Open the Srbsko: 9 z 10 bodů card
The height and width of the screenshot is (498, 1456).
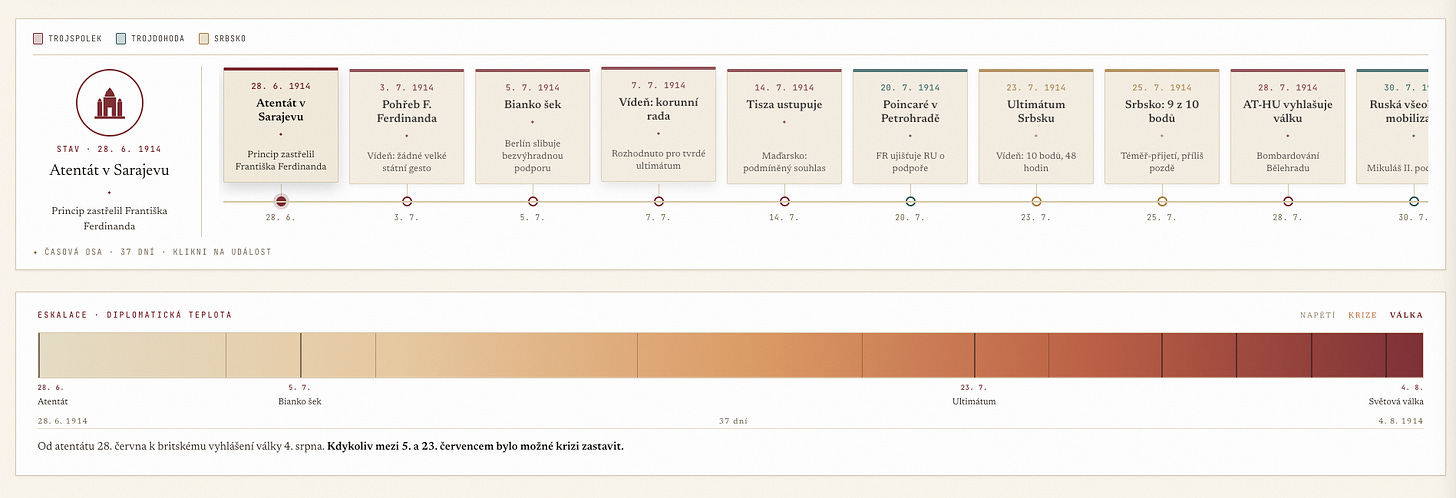click(1162, 126)
